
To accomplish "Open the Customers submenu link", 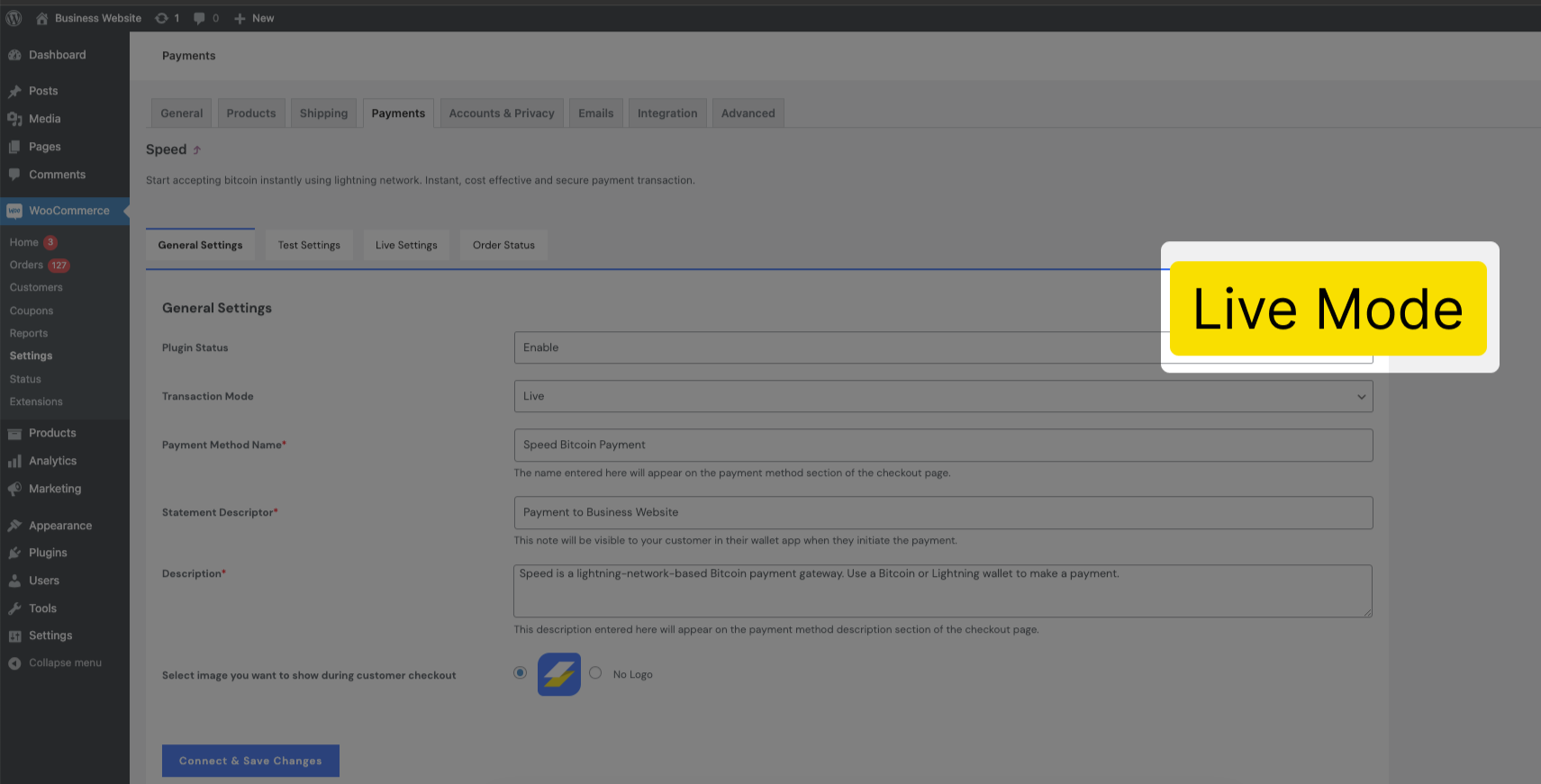I will [36, 287].
